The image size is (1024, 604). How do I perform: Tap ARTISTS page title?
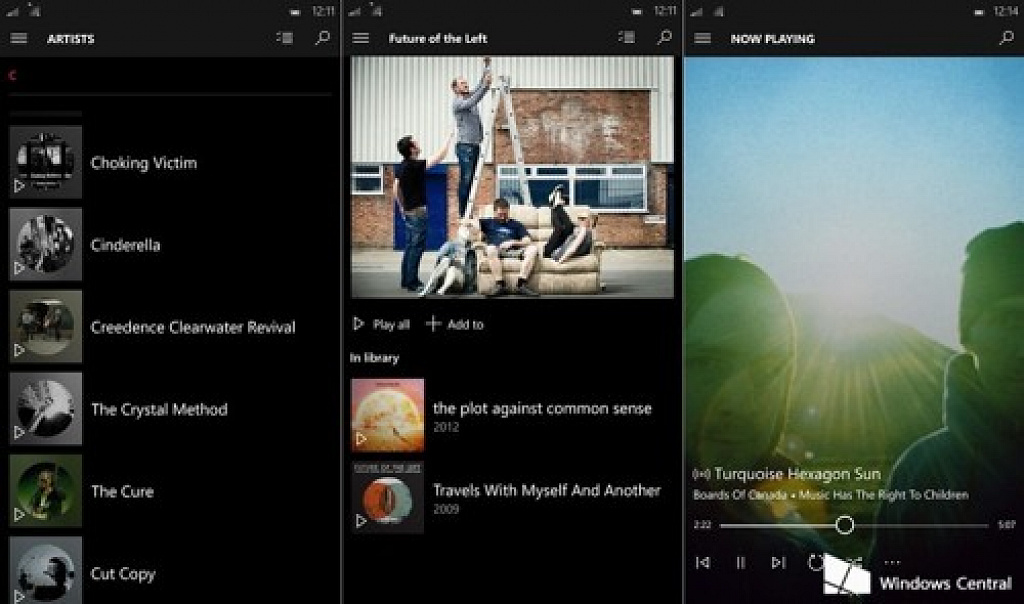[x=71, y=39]
